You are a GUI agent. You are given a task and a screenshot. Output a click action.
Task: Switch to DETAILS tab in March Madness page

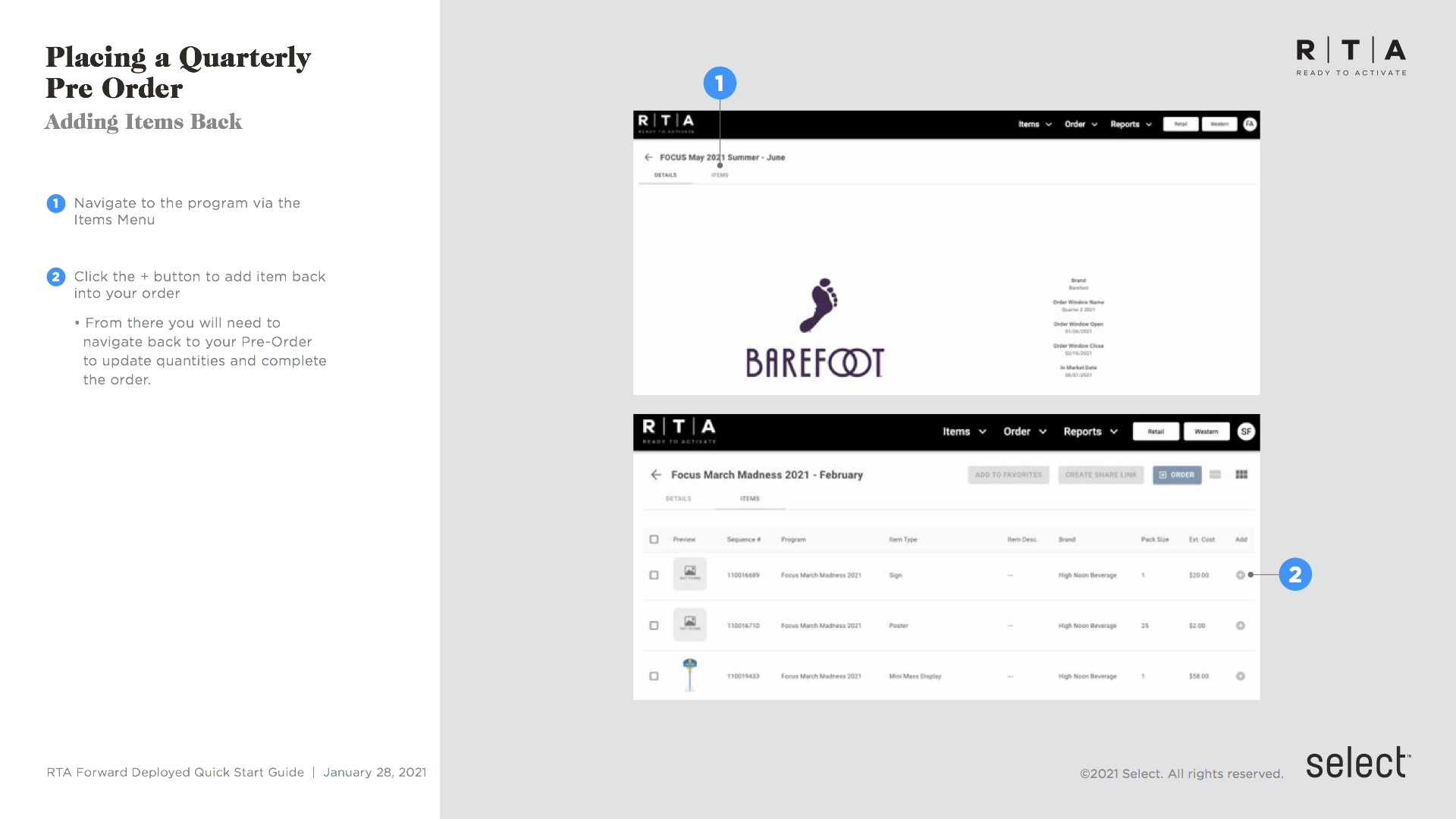678,499
